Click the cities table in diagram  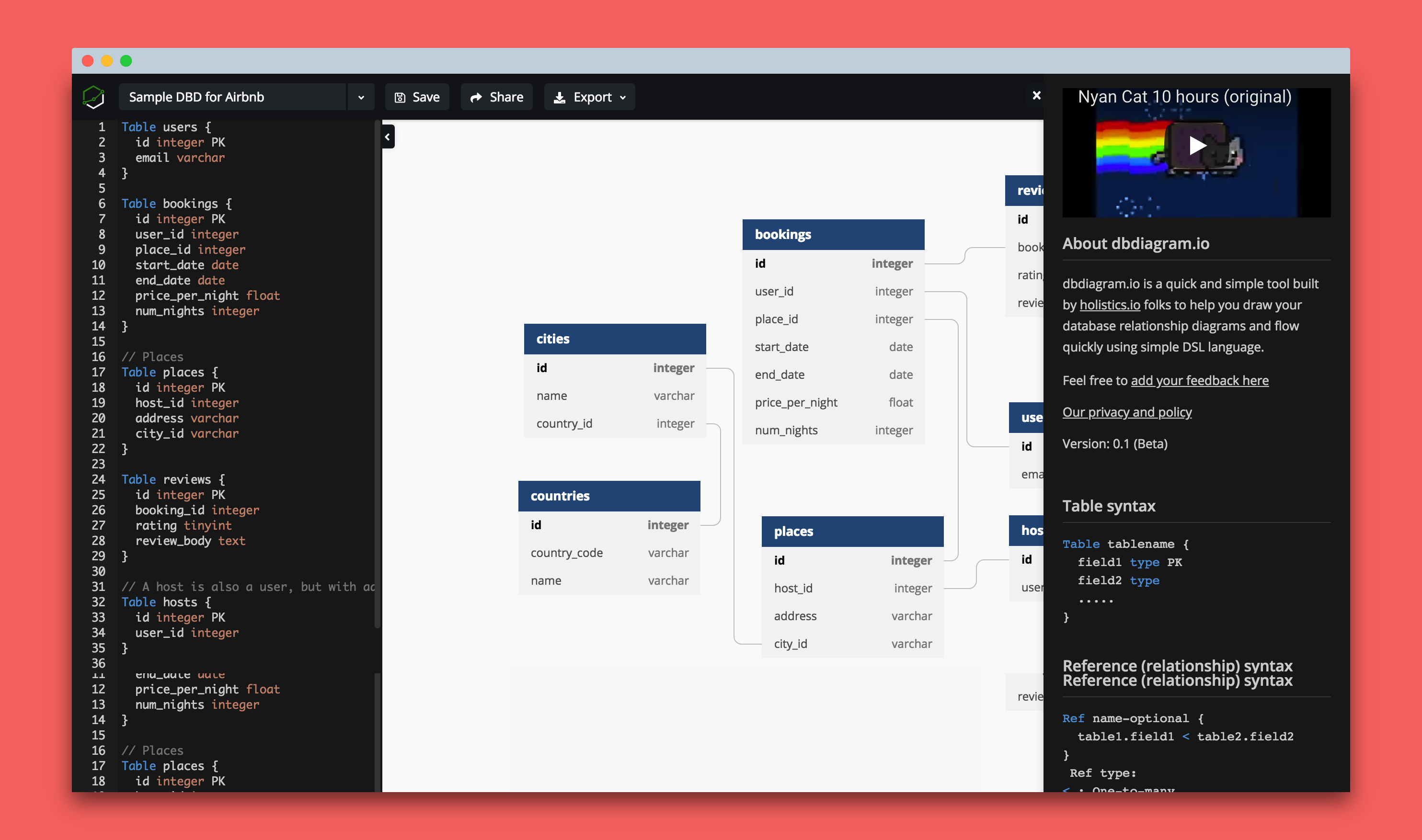(612, 338)
